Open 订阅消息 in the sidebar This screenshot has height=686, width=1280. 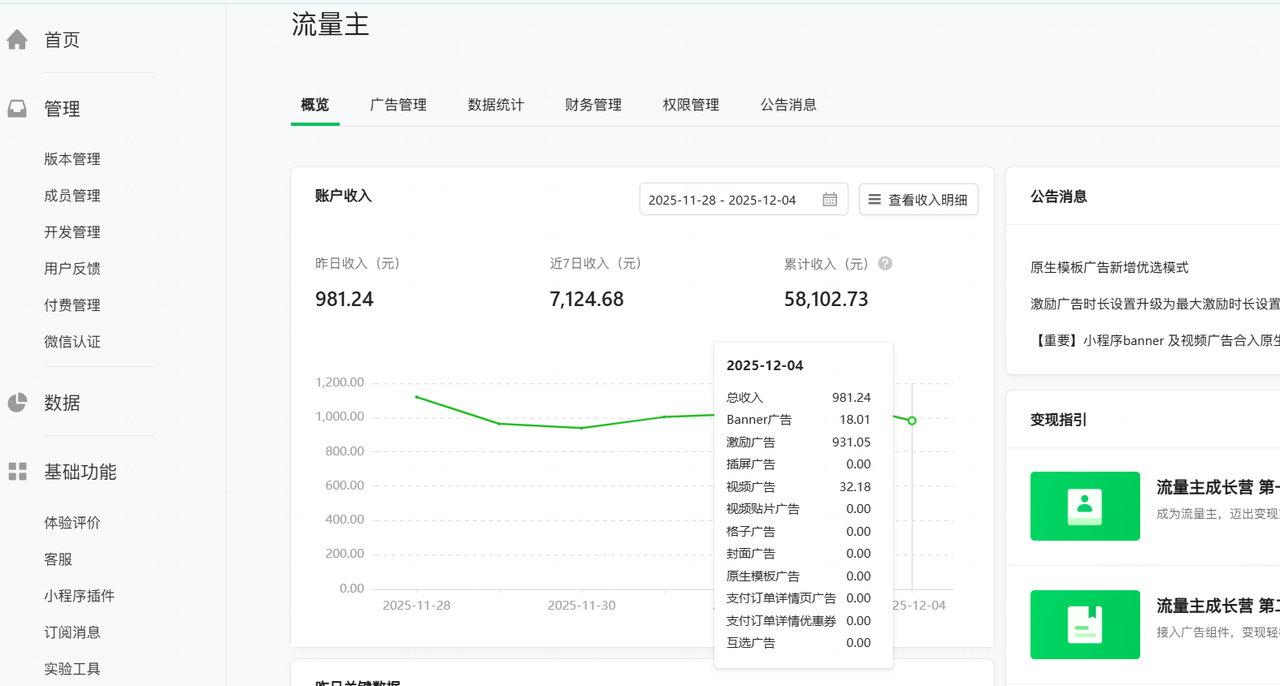click(x=72, y=633)
